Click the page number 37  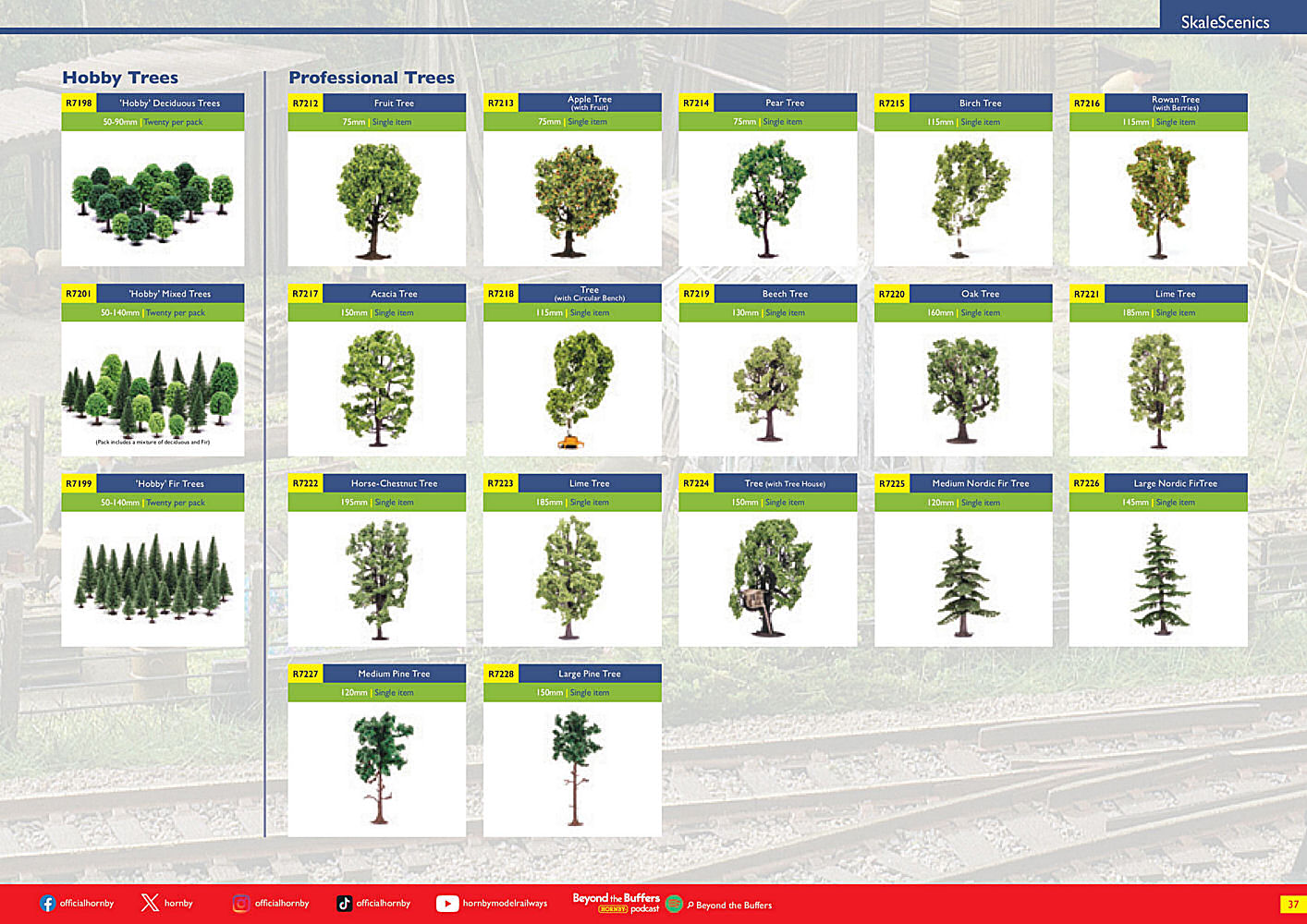(x=1293, y=905)
